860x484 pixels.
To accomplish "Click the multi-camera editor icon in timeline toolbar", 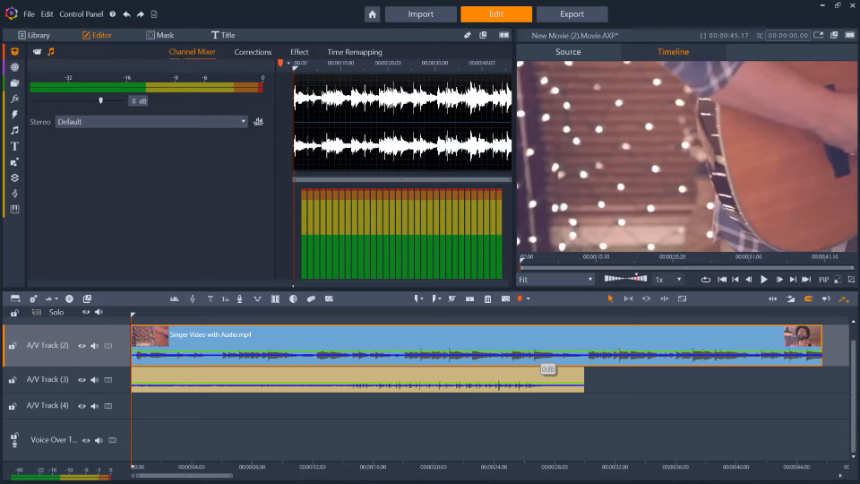I will [x=275, y=299].
